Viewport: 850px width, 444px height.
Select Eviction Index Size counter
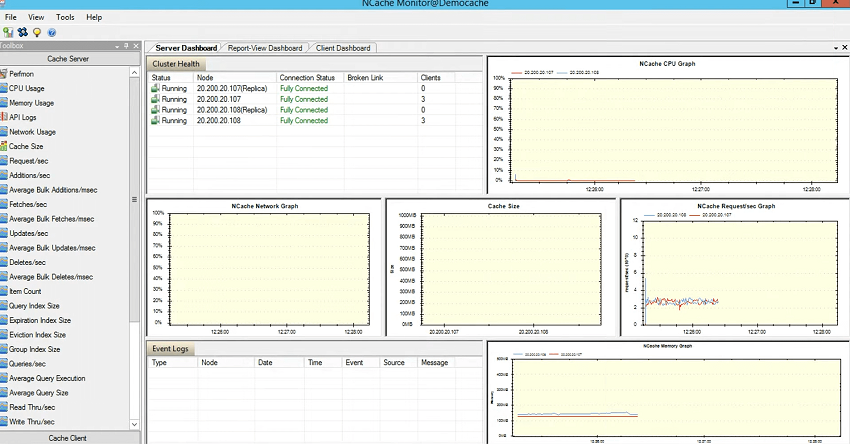click(37, 335)
